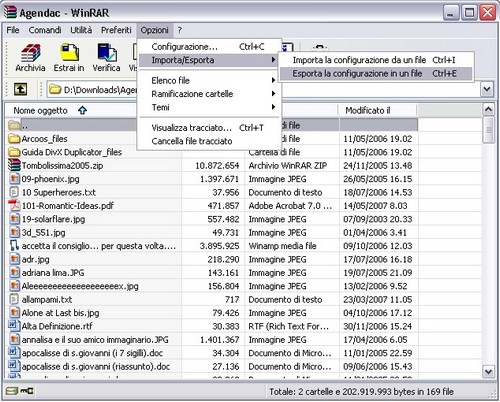Sort by the Modificato il column header
Viewport: 500px width, 402px height.
[378, 110]
